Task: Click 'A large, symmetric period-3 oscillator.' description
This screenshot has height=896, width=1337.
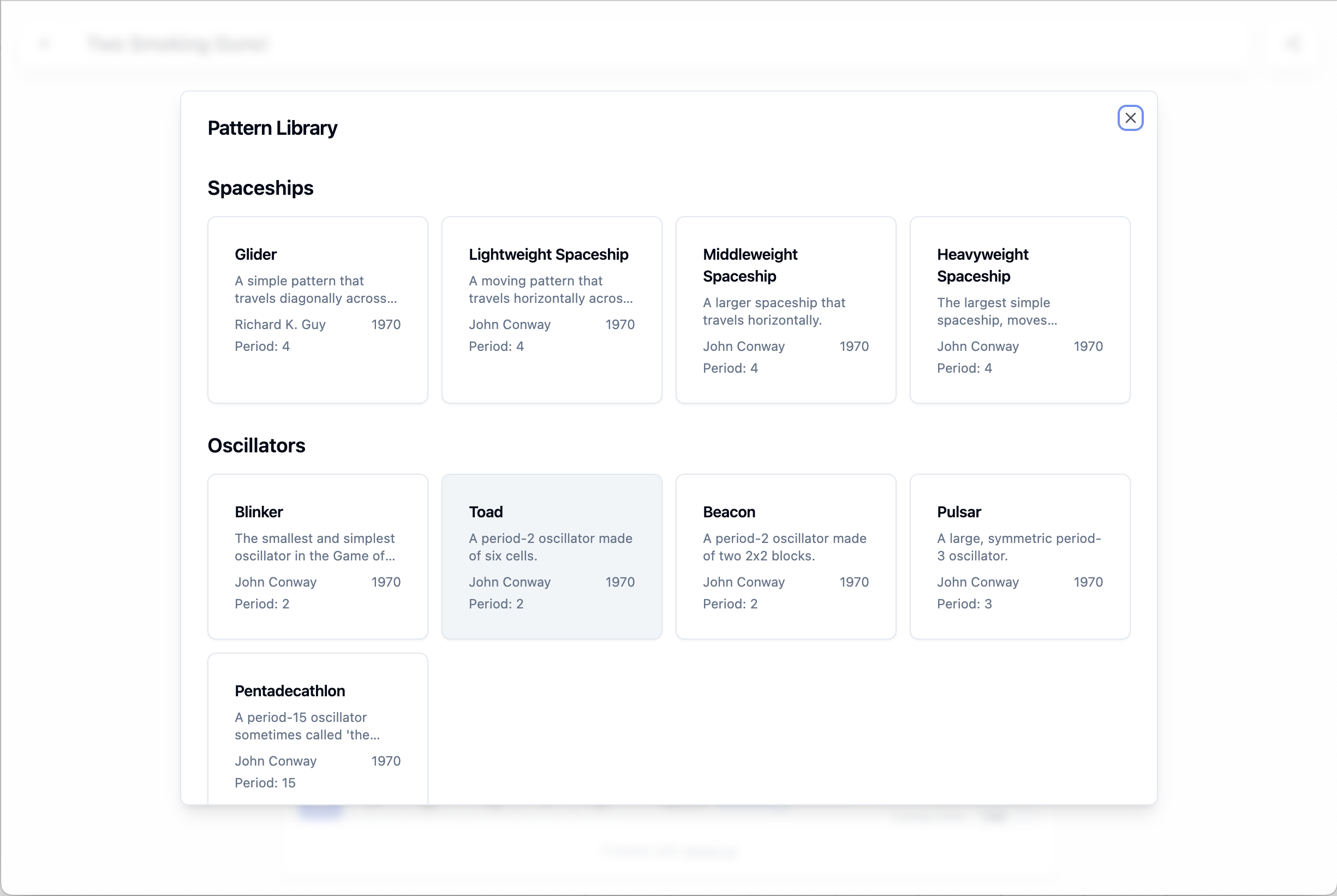Action: pos(1019,547)
